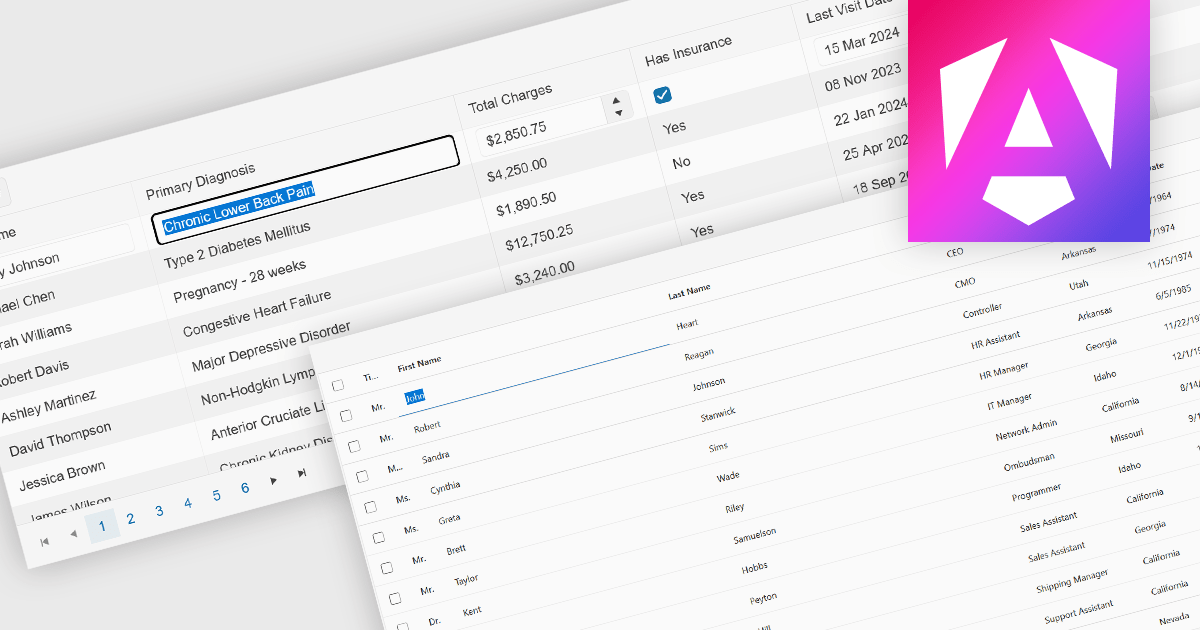This screenshot has height=630, width=1200.
Task: Select the Major Depressive Disorder cell
Action: (x=272, y=348)
